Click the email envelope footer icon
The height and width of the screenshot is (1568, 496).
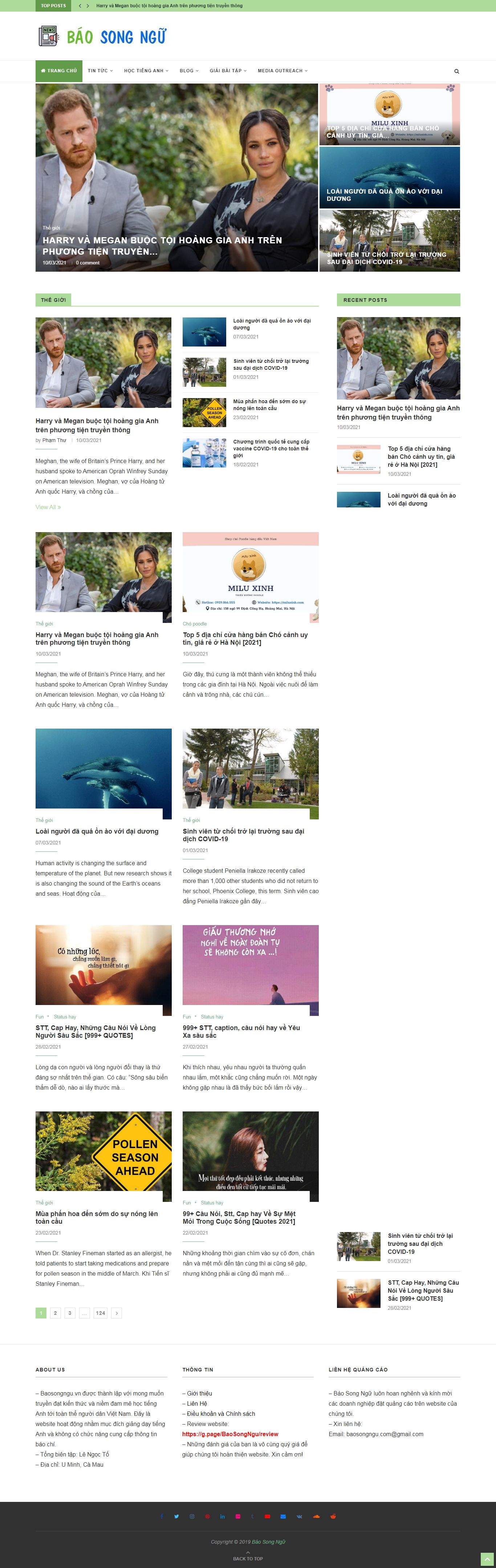[283, 1516]
